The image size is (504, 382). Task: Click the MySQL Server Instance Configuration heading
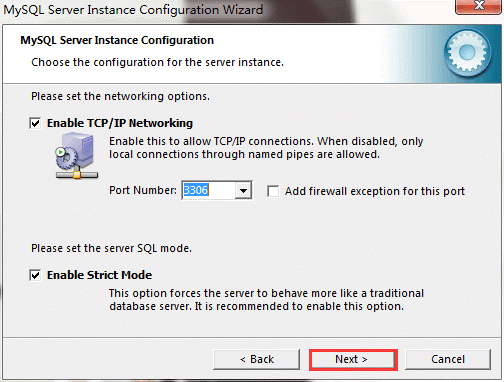click(117, 40)
